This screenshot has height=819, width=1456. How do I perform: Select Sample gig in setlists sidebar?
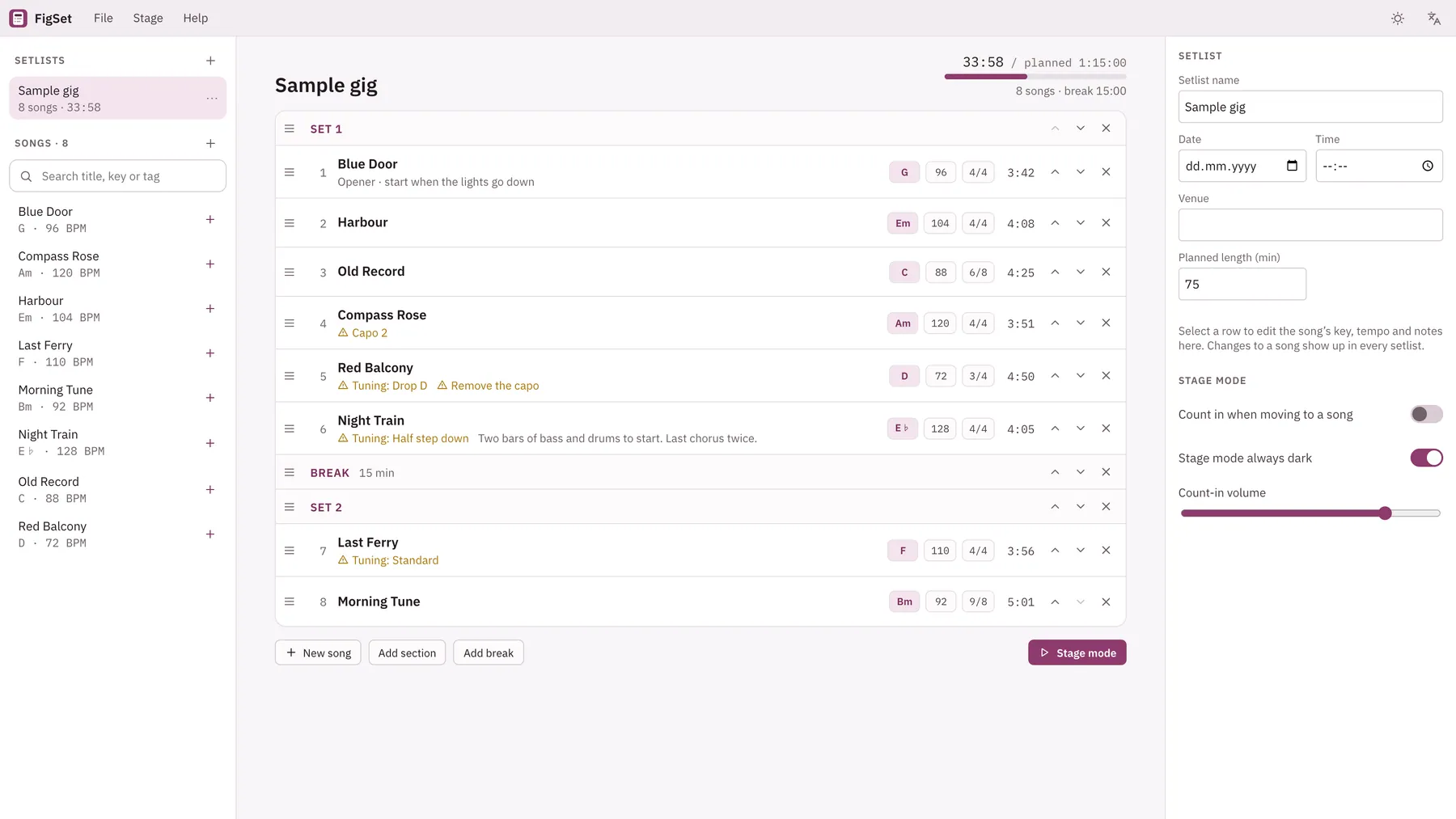click(x=117, y=98)
